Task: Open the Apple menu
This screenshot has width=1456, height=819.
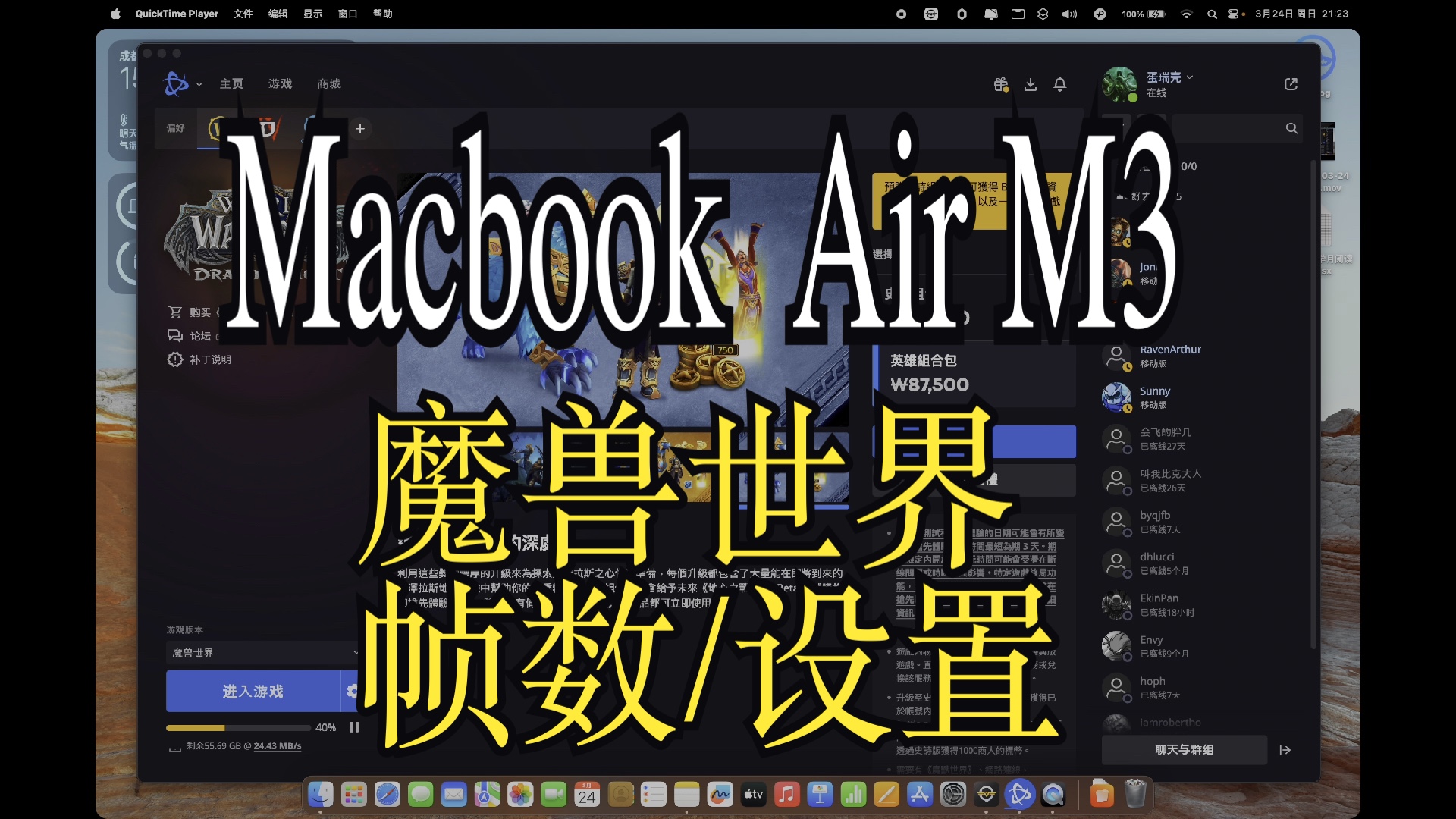Action: click(x=115, y=14)
